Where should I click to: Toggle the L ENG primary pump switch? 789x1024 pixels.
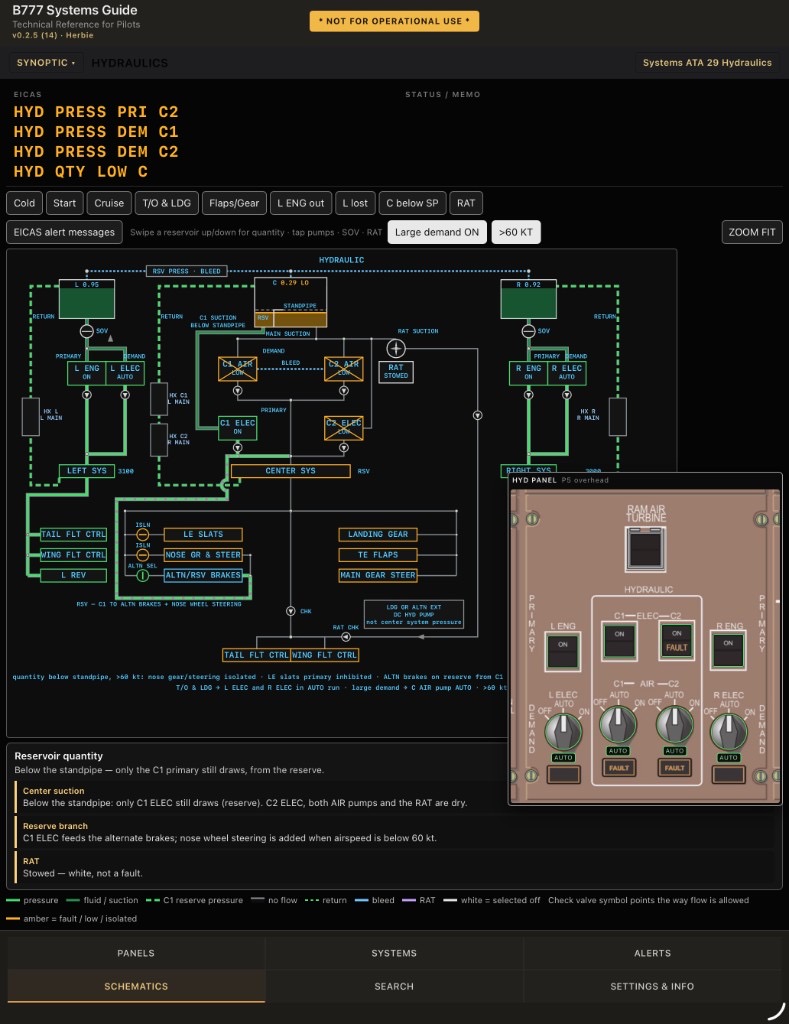(562, 651)
